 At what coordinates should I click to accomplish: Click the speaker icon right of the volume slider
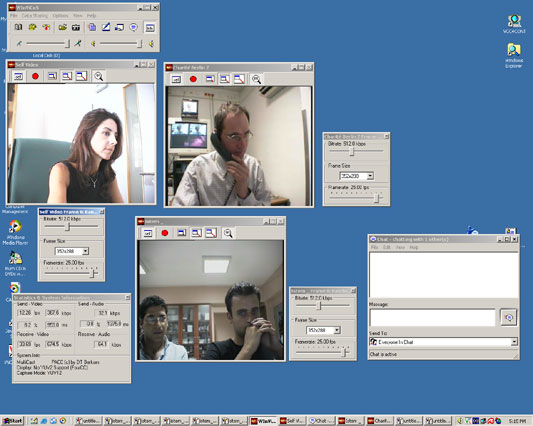click(152, 44)
